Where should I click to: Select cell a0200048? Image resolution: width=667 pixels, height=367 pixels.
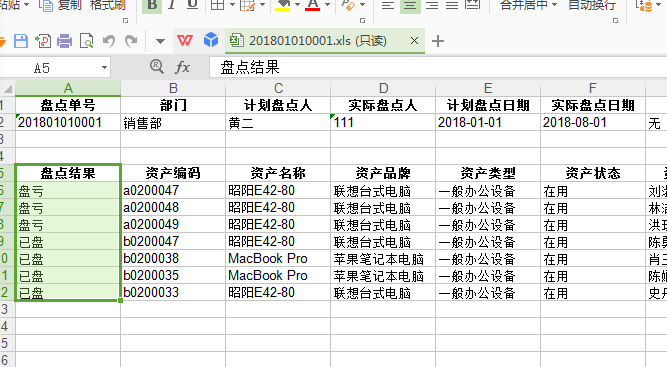click(x=173, y=208)
